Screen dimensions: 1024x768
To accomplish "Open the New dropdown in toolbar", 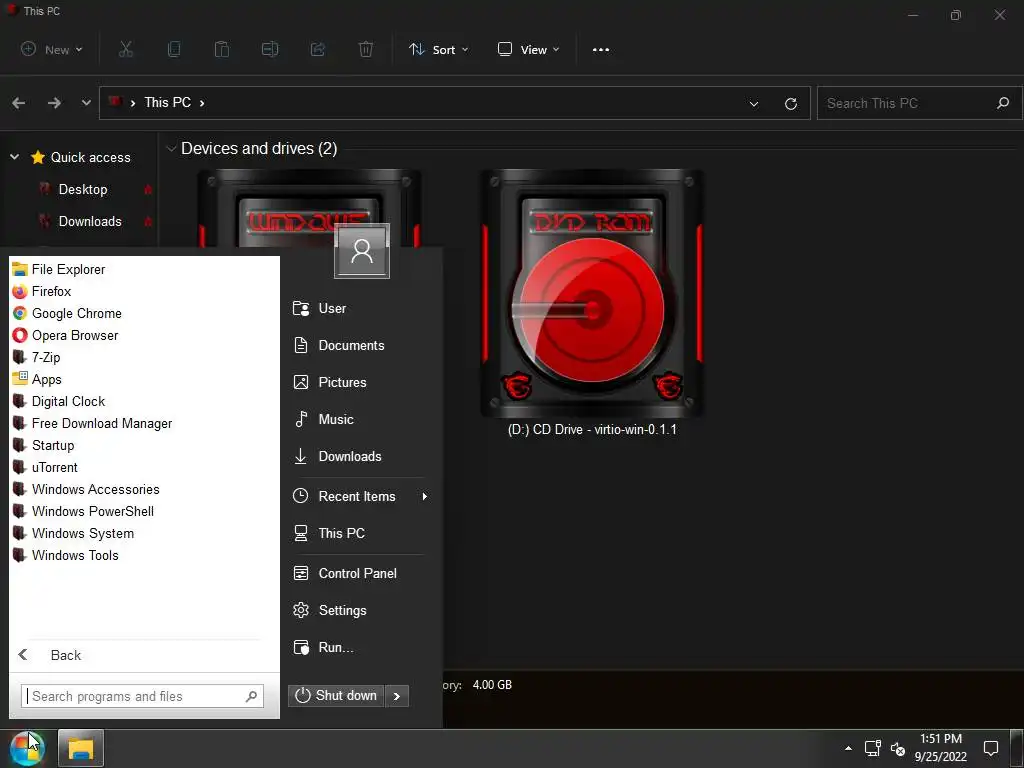I will 52,49.
